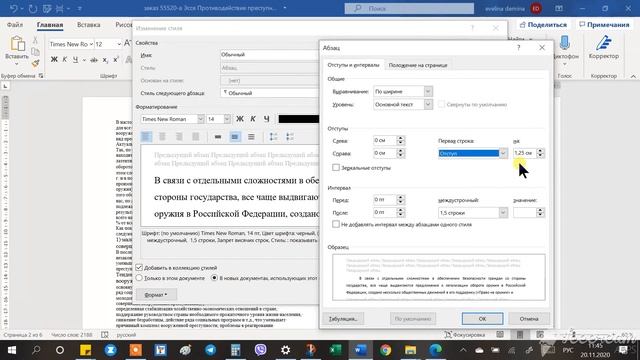Screen dimensions: 640x360
Task: Toggle the Зеркальные отступы checkbox
Action: click(336, 168)
